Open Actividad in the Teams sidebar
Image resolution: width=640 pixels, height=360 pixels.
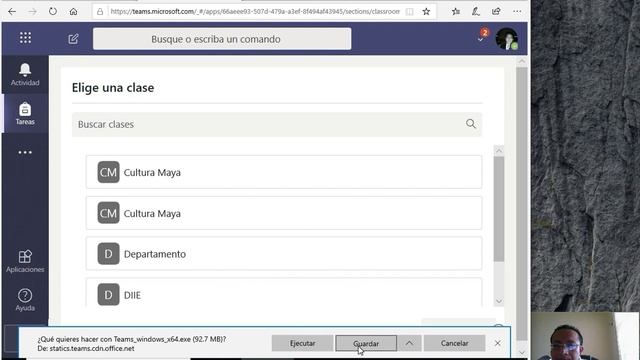(x=25, y=74)
